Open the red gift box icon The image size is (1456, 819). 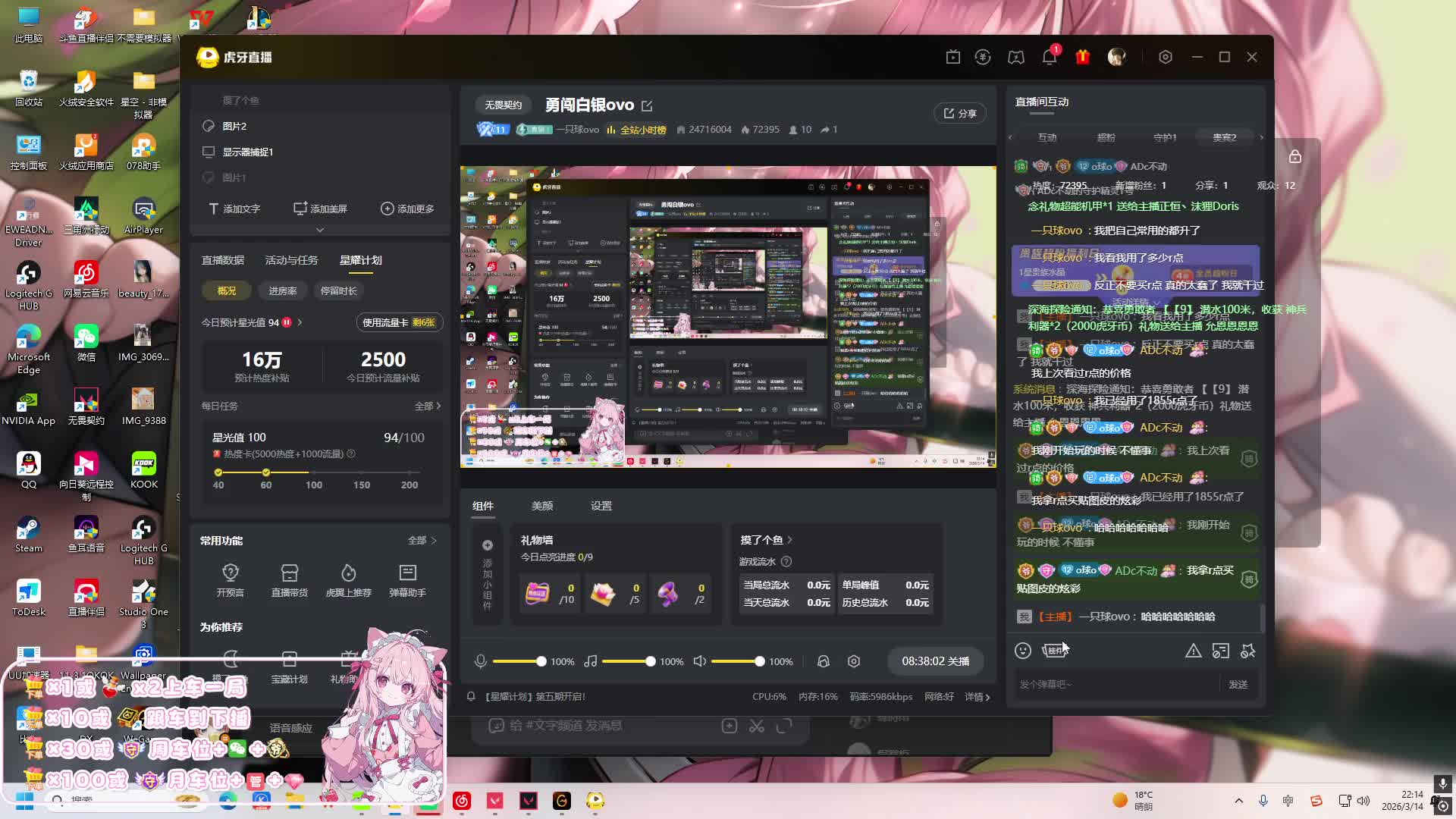click(1082, 58)
